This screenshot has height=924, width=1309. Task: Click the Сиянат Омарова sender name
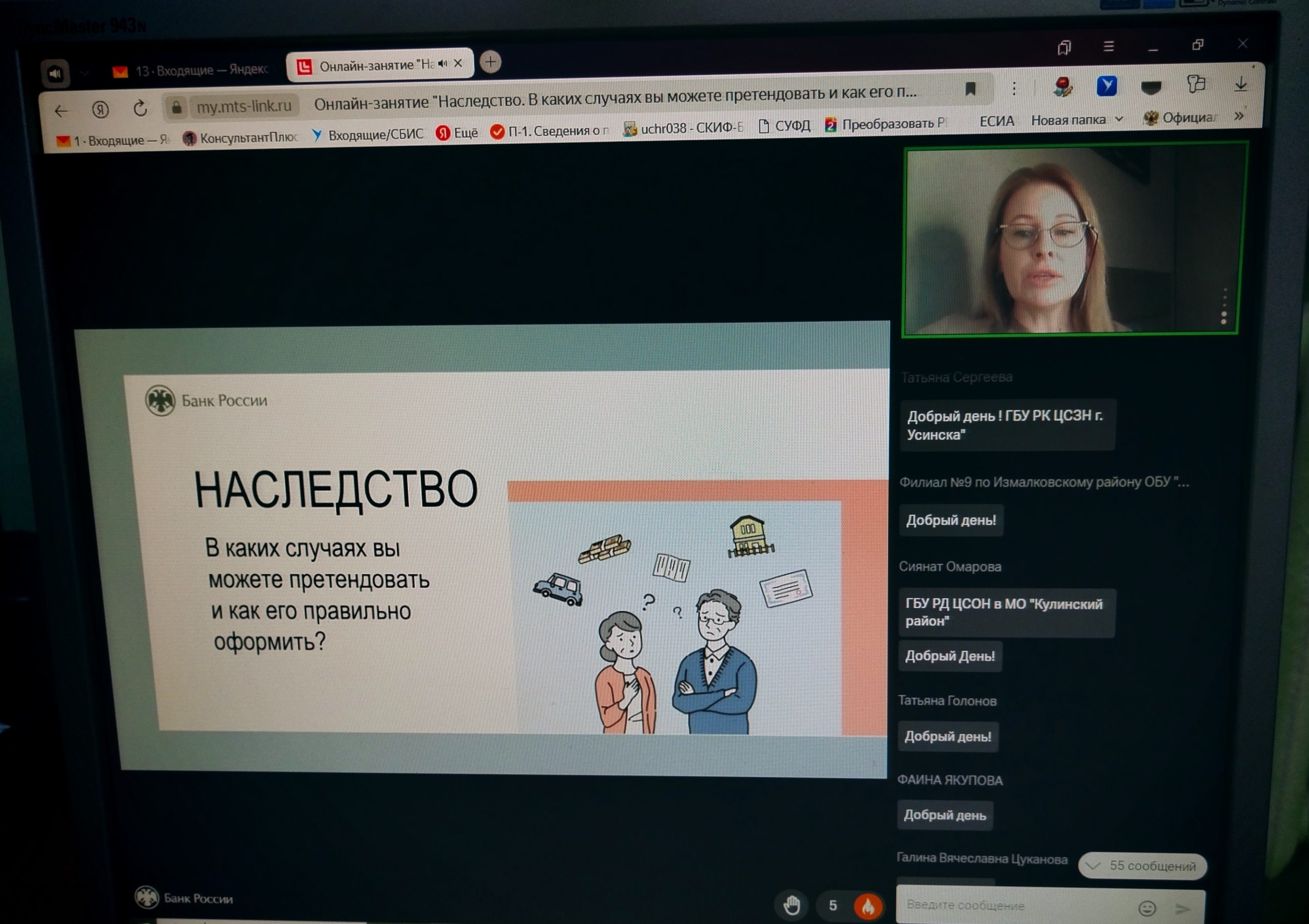pos(950,567)
